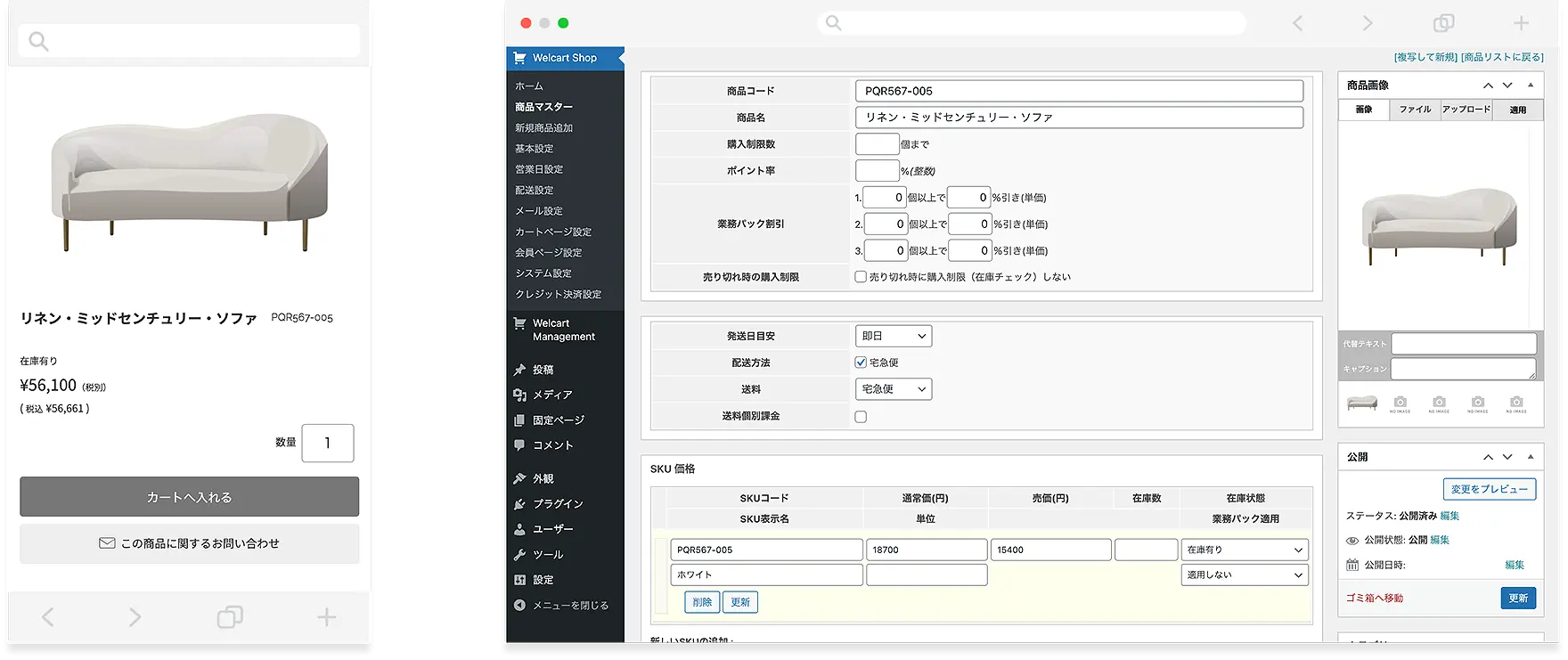Click the 設定 settings icon in sidebar
Screen dimensions: 1568x660
point(519,580)
